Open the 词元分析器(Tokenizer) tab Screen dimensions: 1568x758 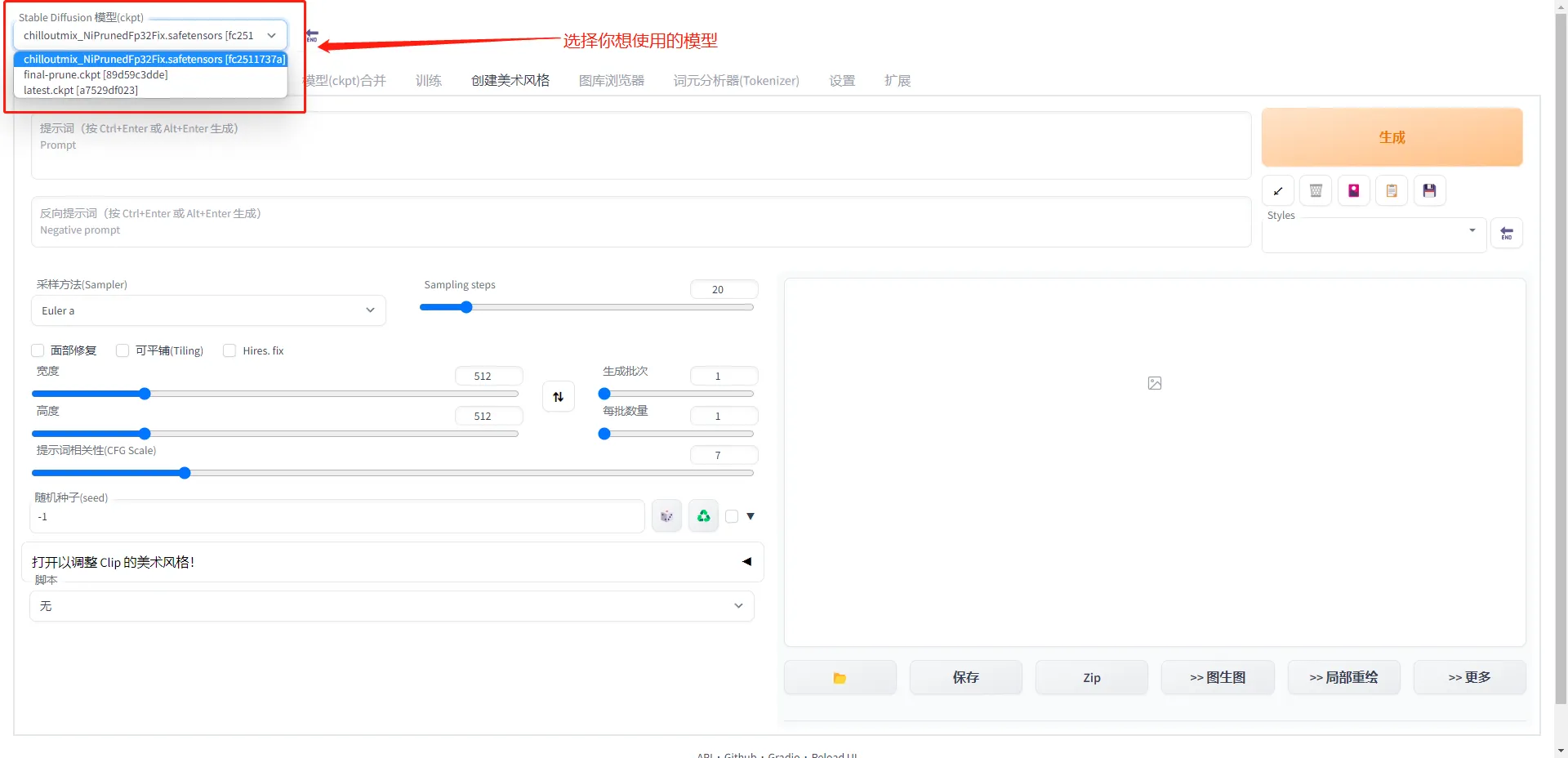click(x=736, y=80)
